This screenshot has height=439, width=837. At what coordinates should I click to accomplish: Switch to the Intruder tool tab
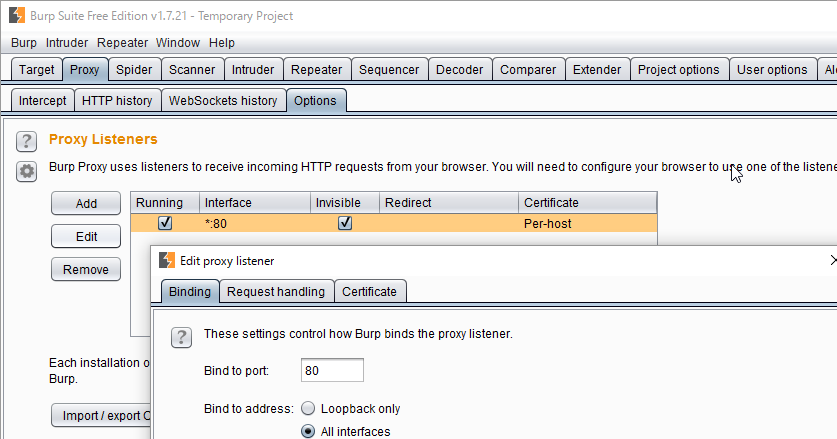pos(253,69)
